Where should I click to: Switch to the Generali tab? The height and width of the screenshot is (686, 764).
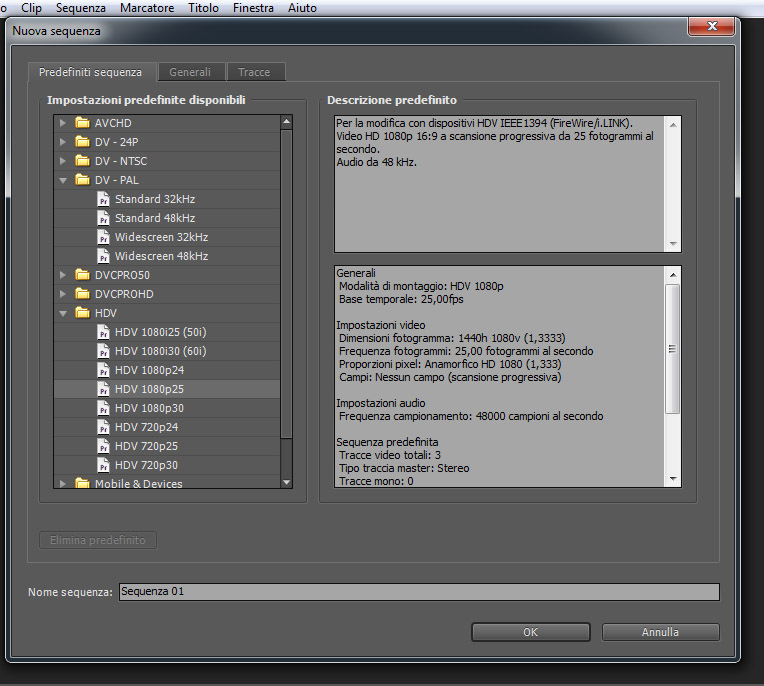191,72
